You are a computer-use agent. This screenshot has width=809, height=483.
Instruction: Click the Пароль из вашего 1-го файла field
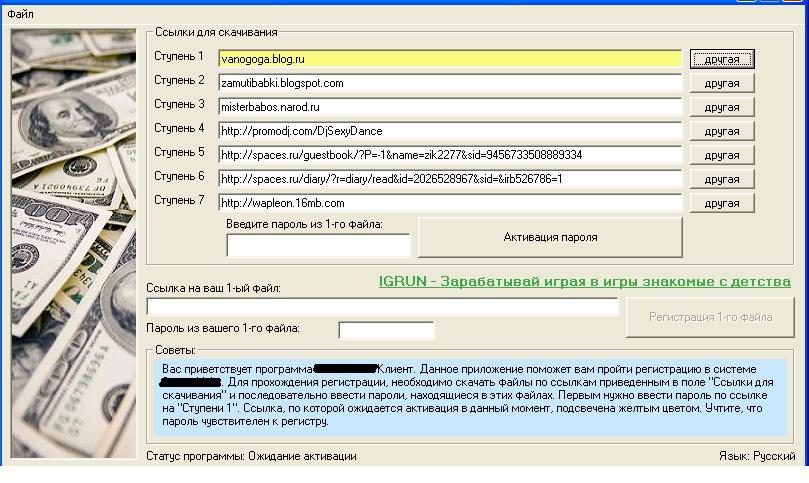386,330
